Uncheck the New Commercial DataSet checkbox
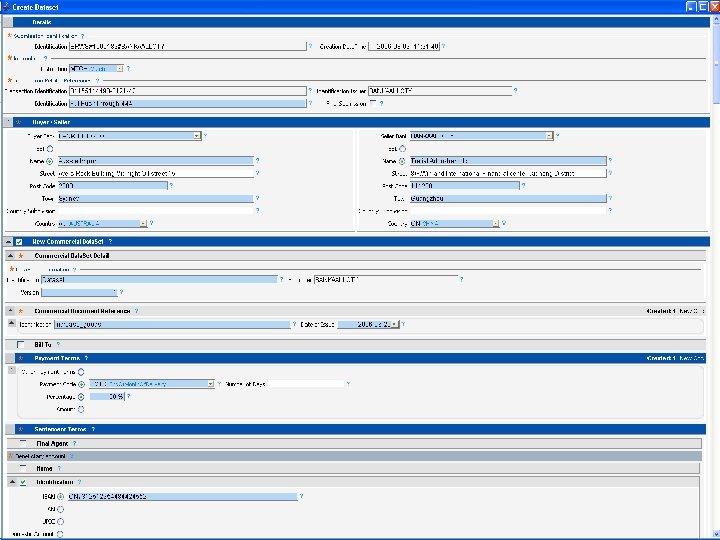Viewport: 720px width, 540px height. point(19,242)
